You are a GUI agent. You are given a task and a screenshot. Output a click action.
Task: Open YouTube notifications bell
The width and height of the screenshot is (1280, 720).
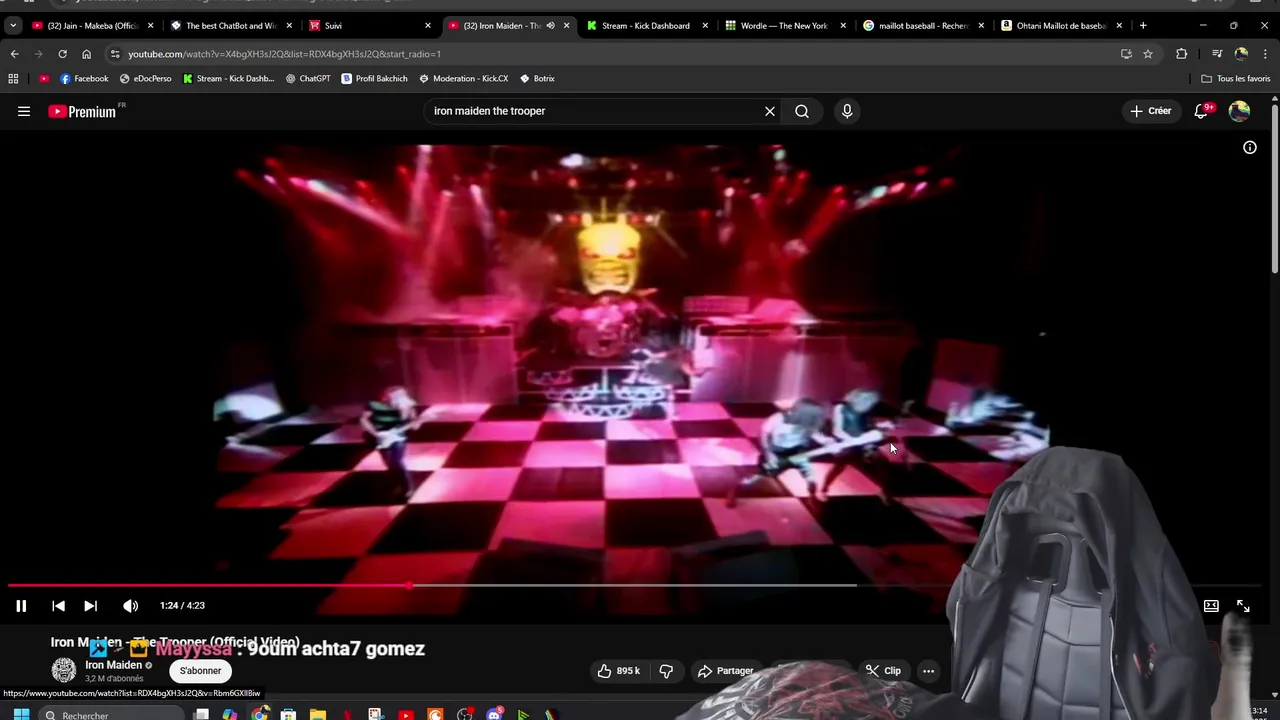coord(1202,111)
